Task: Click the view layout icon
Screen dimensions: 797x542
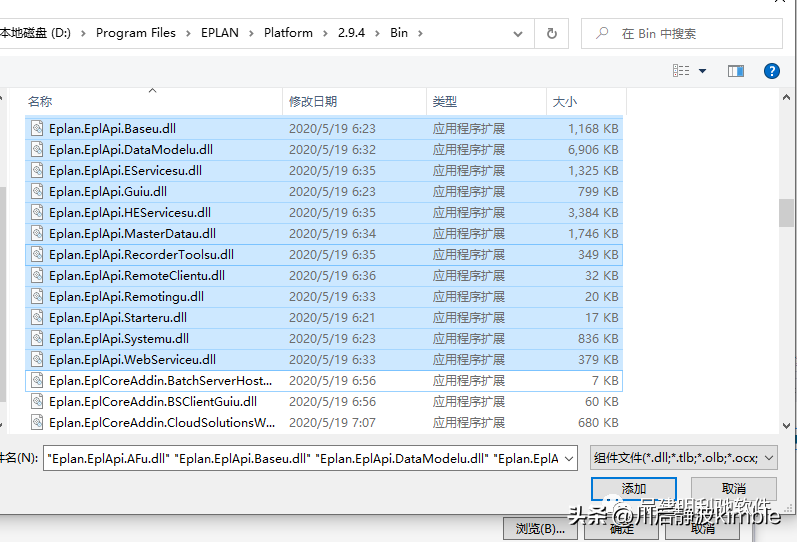Action: (682, 71)
